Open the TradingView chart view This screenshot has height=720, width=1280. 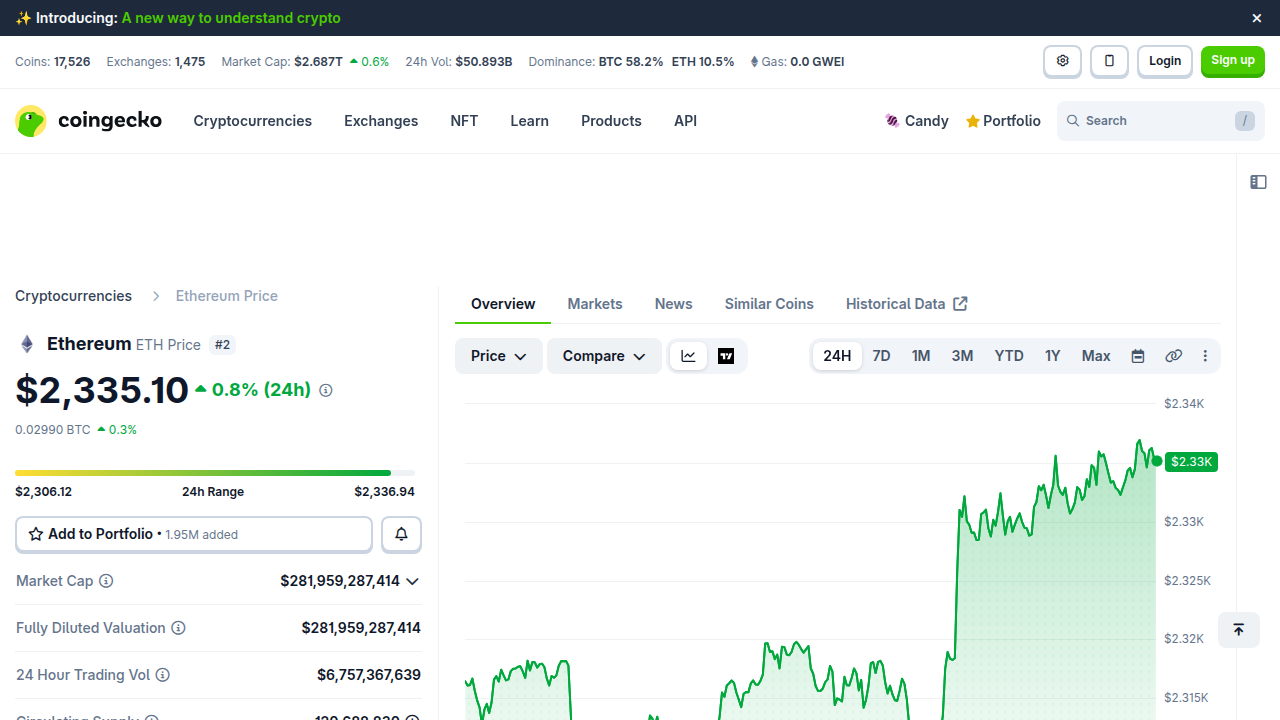click(x=726, y=355)
